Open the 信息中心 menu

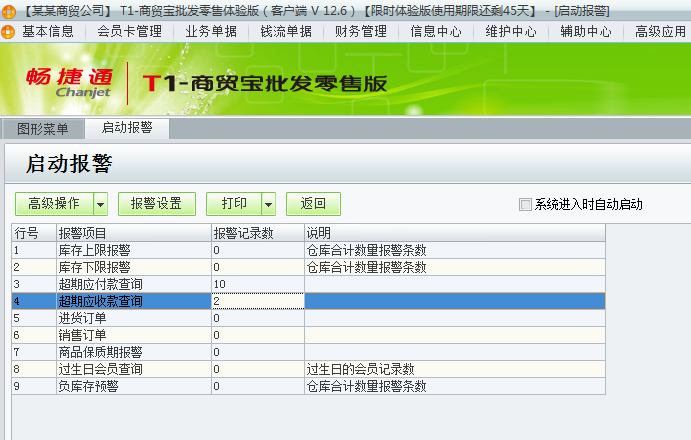pyautogui.click(x=436, y=32)
